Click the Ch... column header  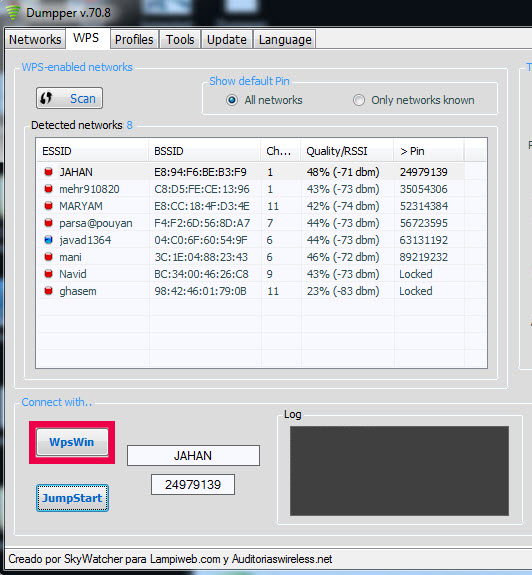point(281,151)
